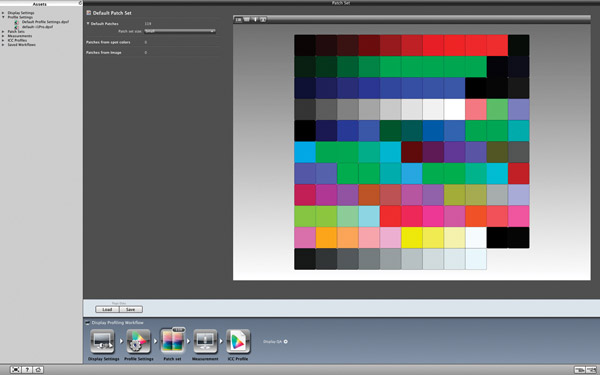Click the Display Profiling Workflow heading text
The width and height of the screenshot is (600, 375).
117,323
